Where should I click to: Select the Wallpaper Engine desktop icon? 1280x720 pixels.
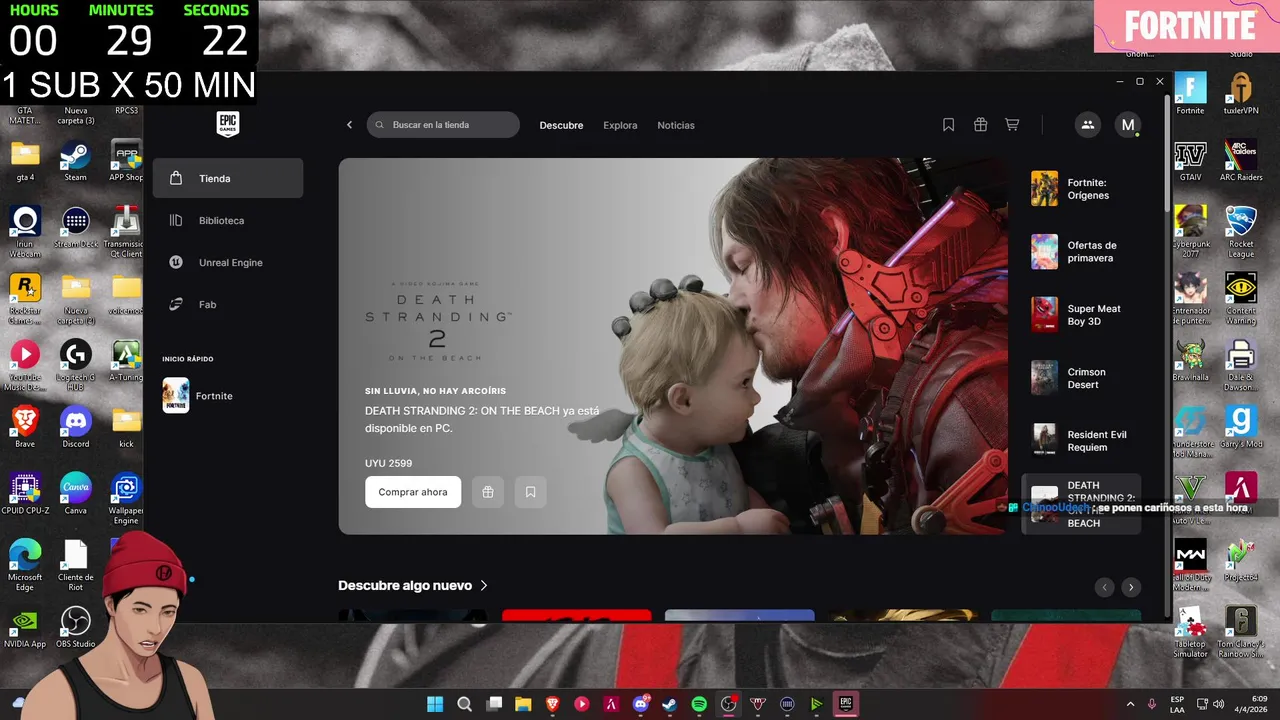click(x=126, y=499)
